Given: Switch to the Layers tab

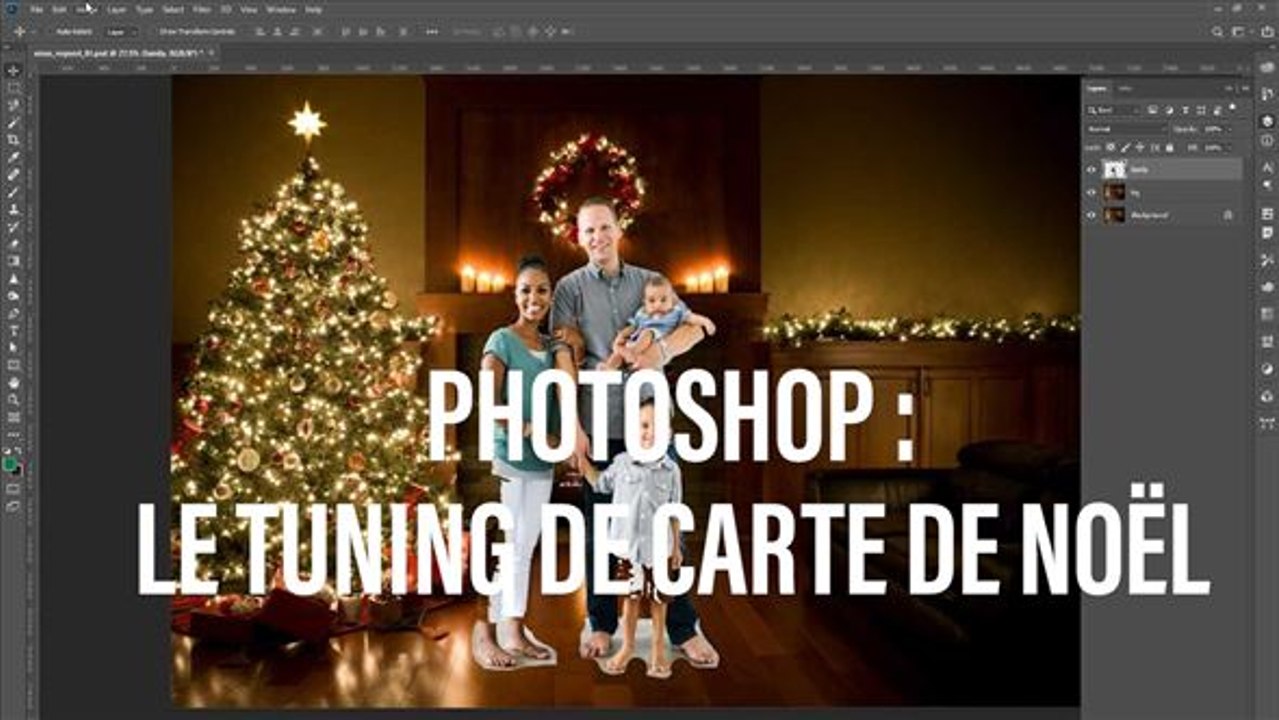Looking at the screenshot, I should [x=1097, y=88].
